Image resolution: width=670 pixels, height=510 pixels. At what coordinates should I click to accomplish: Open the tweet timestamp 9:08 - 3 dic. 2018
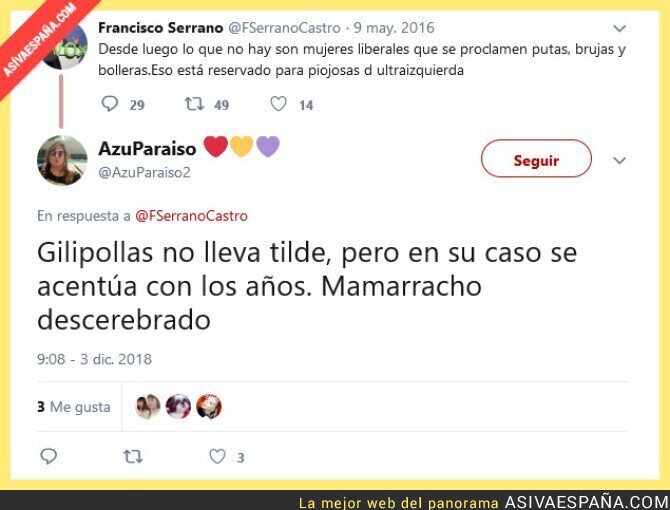click(94, 359)
